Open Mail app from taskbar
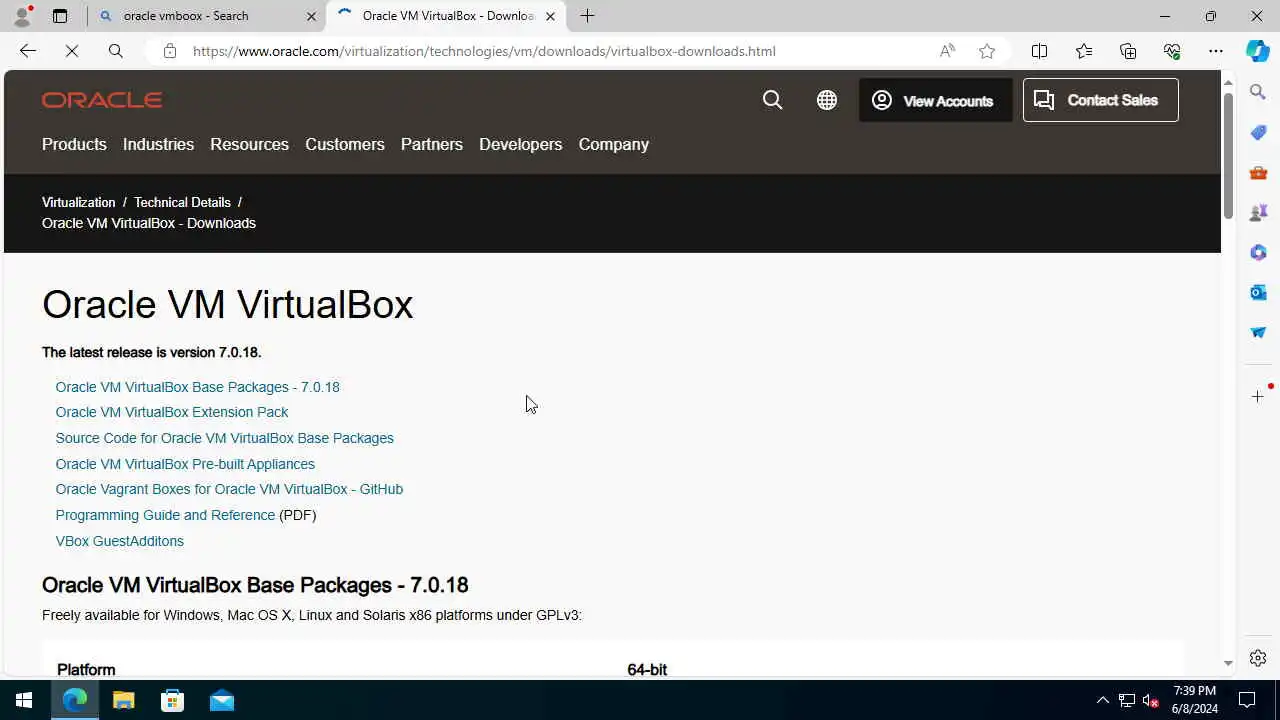This screenshot has height=720, width=1280. [222, 700]
